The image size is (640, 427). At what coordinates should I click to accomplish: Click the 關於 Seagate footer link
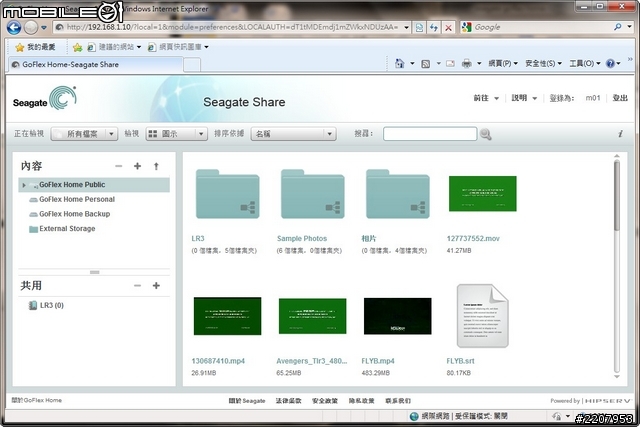click(247, 401)
